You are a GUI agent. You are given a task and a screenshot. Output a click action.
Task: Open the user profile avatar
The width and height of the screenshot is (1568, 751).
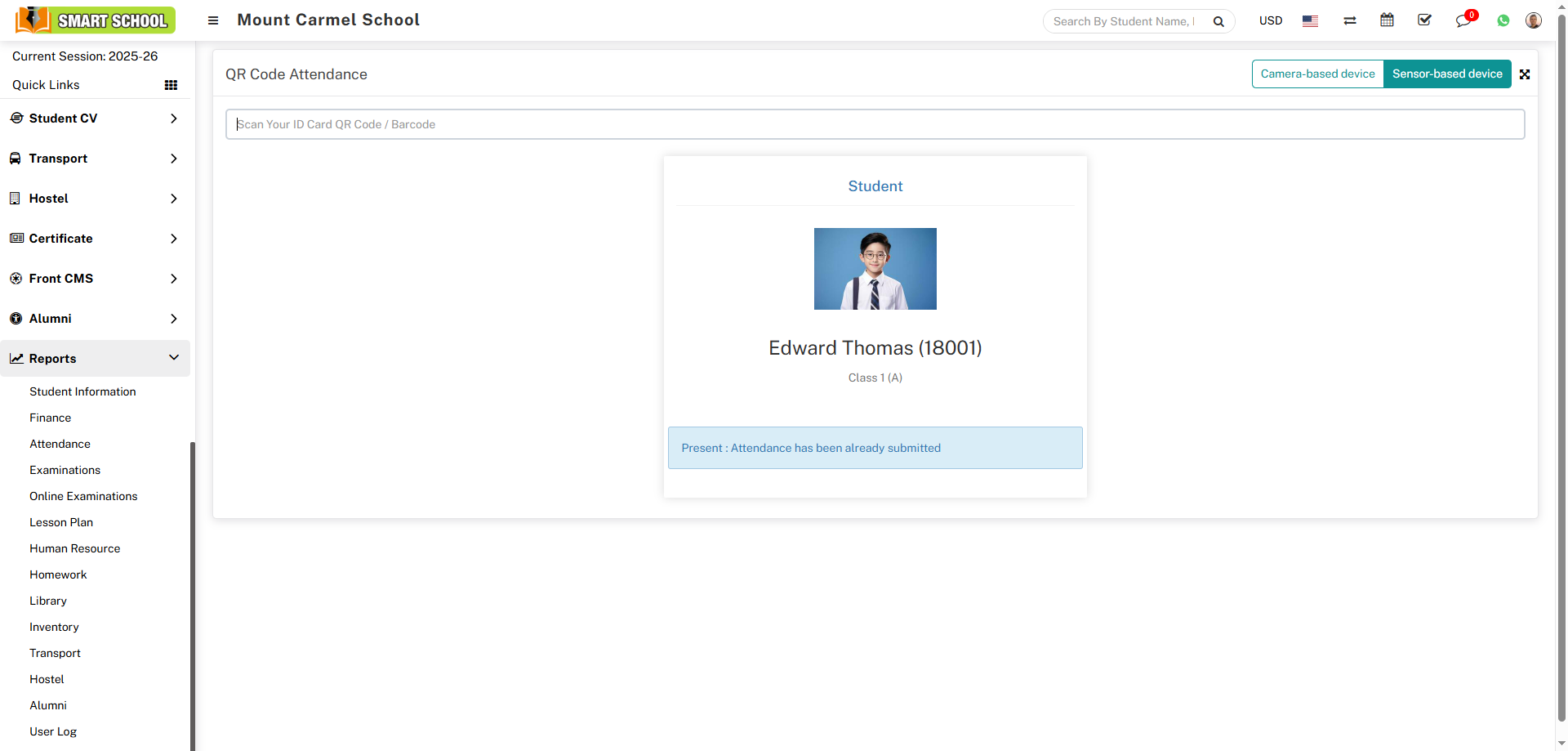[1534, 20]
